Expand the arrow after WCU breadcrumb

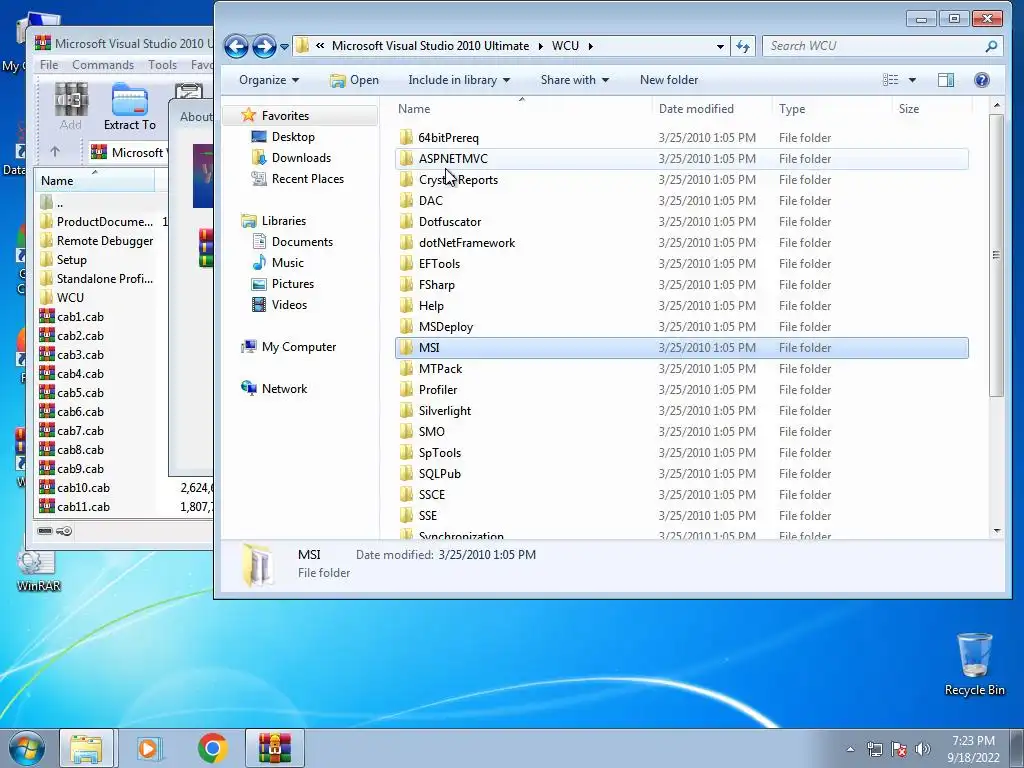[x=591, y=46]
